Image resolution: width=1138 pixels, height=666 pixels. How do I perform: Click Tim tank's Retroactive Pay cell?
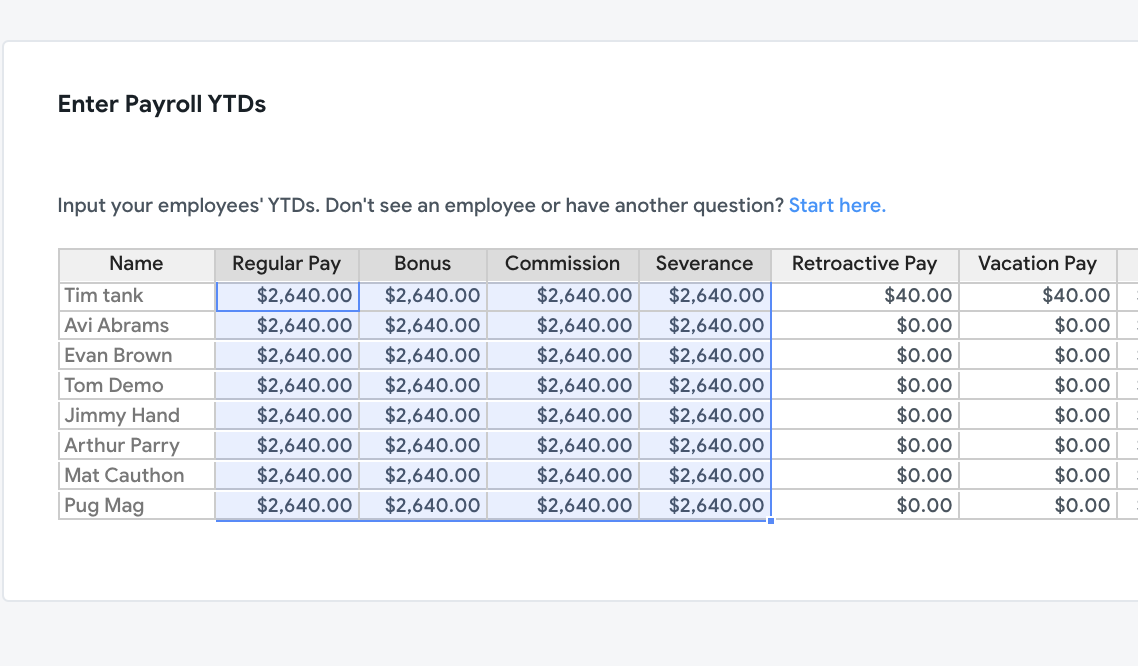(864, 296)
